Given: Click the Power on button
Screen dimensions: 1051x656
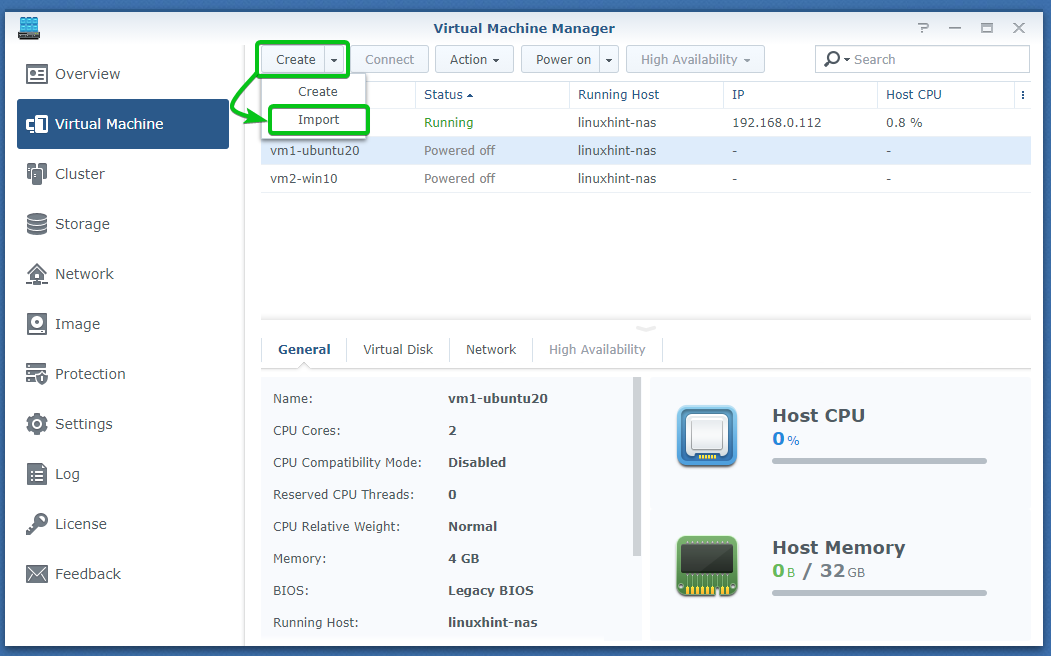Looking at the screenshot, I should click(562, 60).
